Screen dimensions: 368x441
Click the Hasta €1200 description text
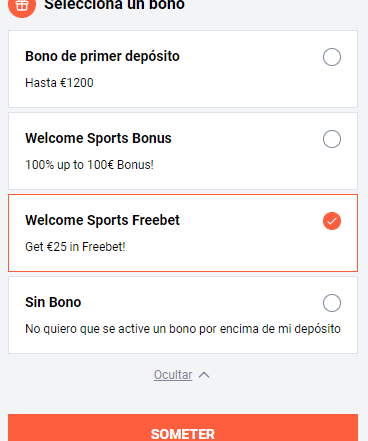tap(59, 83)
